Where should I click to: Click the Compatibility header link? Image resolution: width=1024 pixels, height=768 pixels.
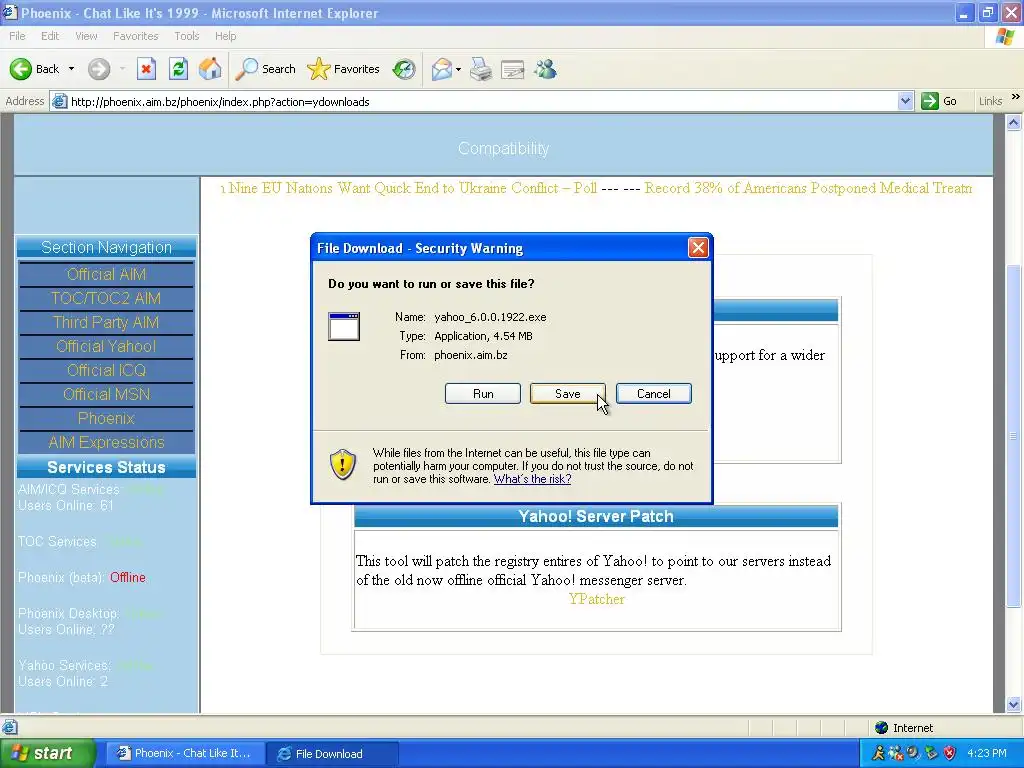[x=504, y=148]
